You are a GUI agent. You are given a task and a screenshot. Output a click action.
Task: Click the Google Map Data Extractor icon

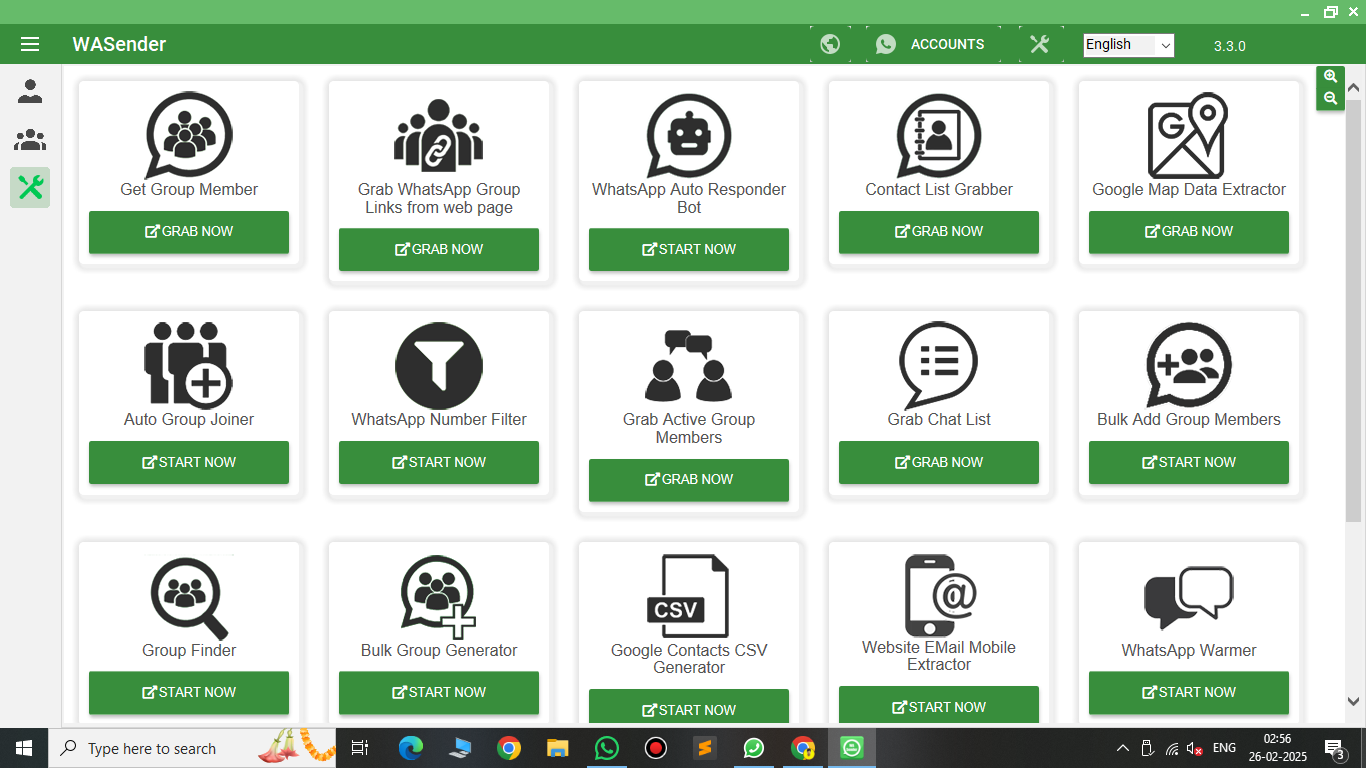point(1189,135)
